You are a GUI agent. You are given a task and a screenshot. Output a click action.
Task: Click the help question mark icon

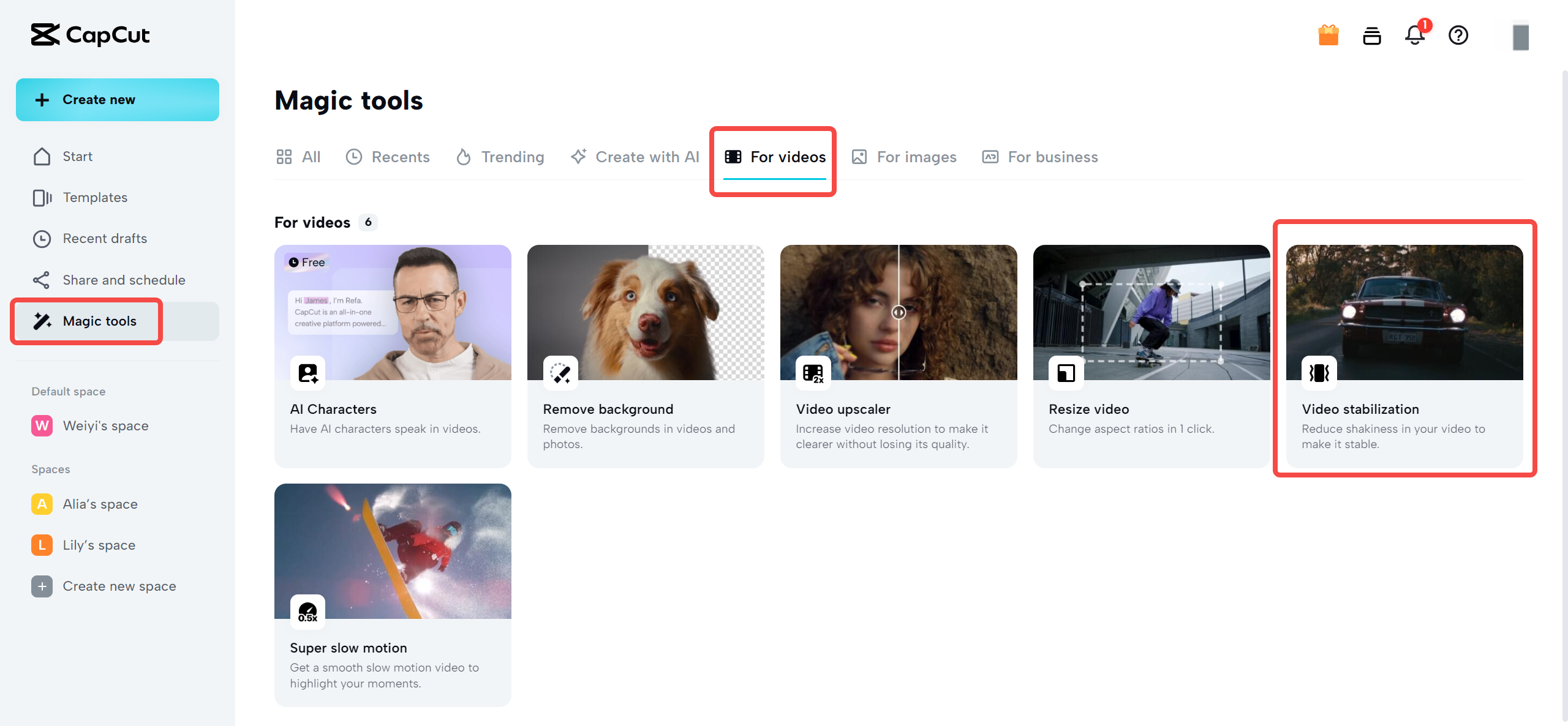pyautogui.click(x=1458, y=36)
